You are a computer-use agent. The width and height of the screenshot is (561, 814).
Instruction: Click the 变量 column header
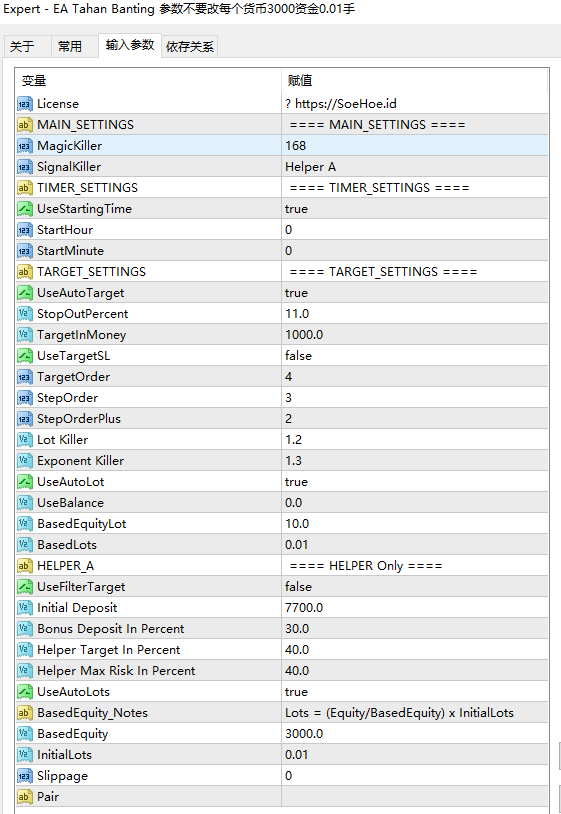[148, 80]
